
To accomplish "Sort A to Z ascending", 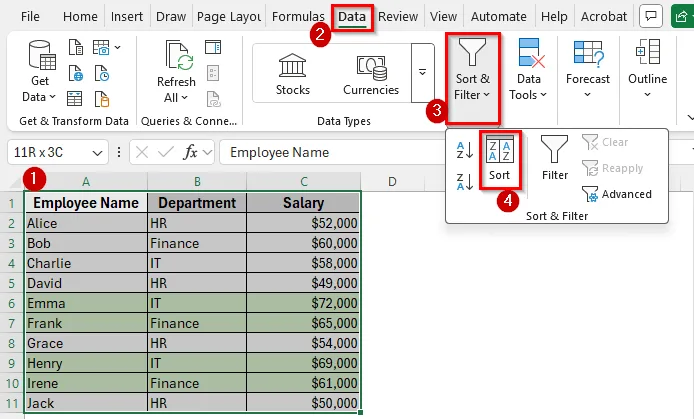I will (465, 150).
